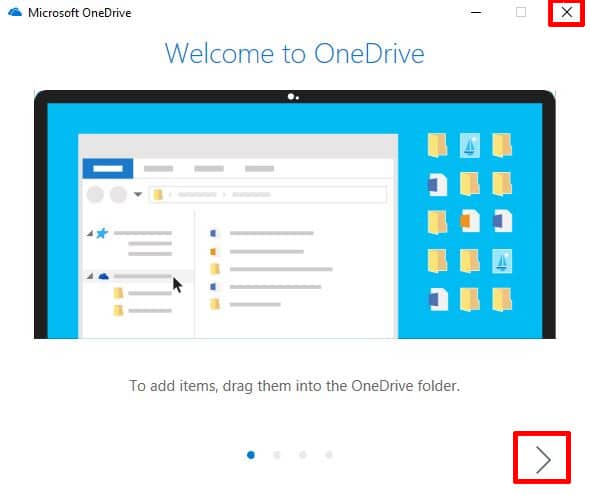This screenshot has width=590, height=499.
Task: Click the OneDrive cloud icon in title bar
Action: [x=15, y=12]
